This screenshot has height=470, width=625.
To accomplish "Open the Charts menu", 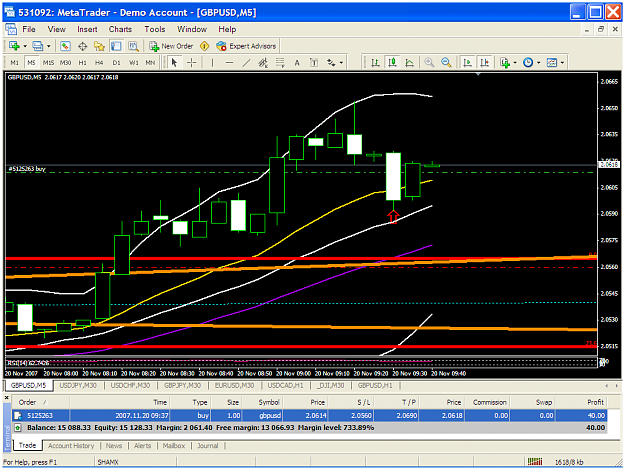I will pos(120,29).
